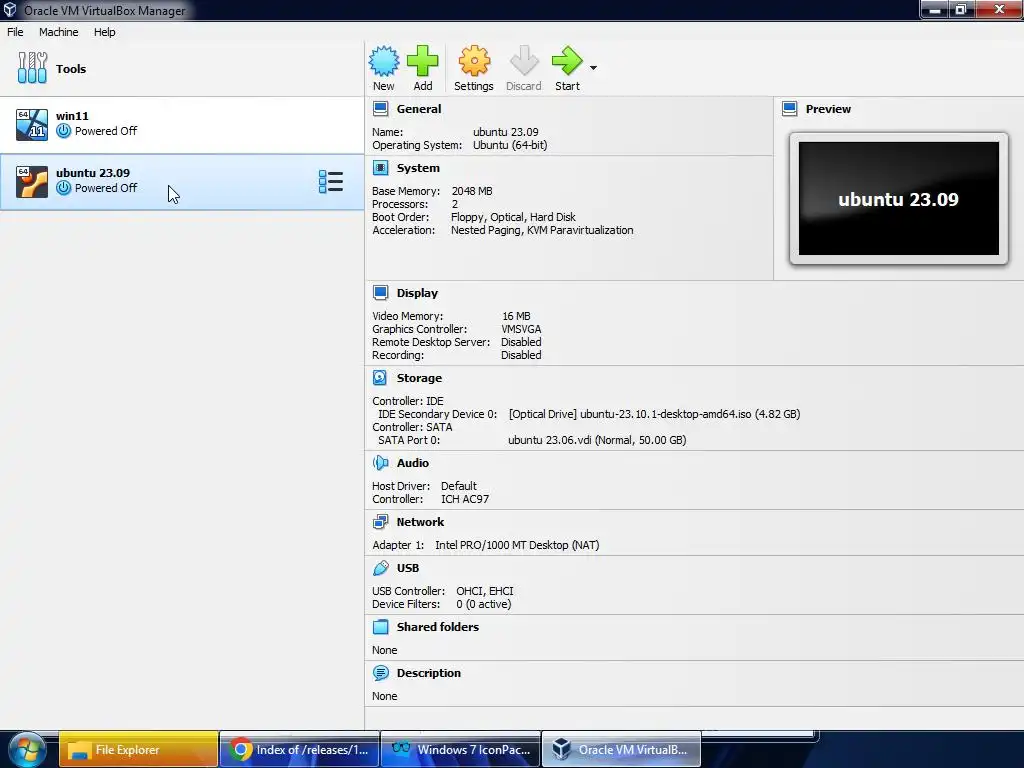1024x768 pixels.
Task: Open the ubuntu 23.09 machine tools menu icon
Action: click(x=330, y=182)
